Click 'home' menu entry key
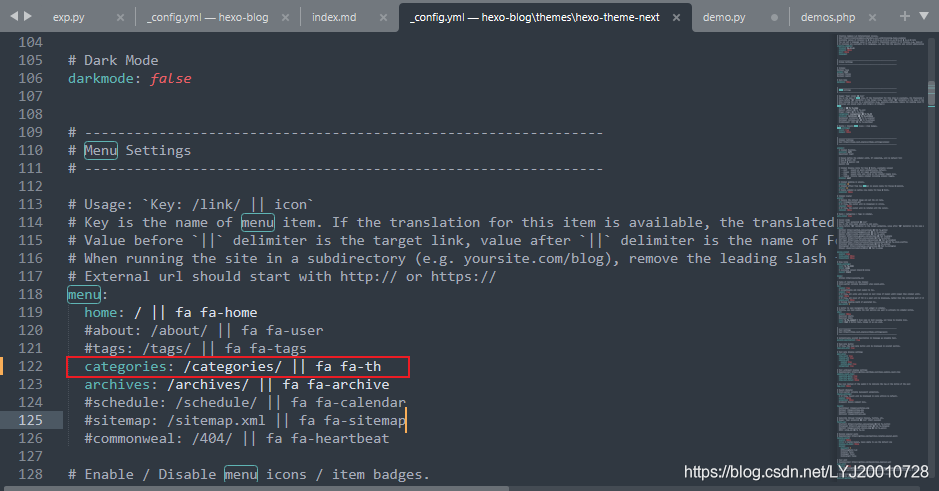939x491 pixels. 101,313
